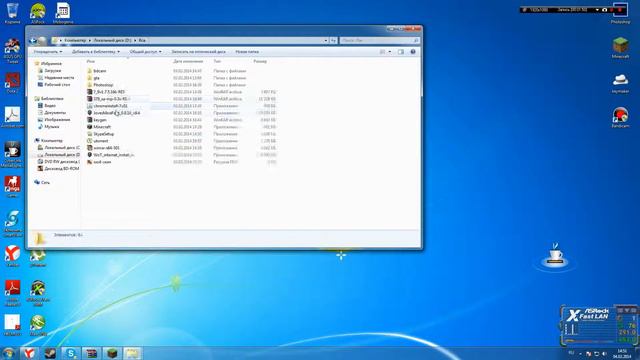Open the Acrobat.com desktop shortcut
This screenshot has height=360, width=640.
pos(12,117)
